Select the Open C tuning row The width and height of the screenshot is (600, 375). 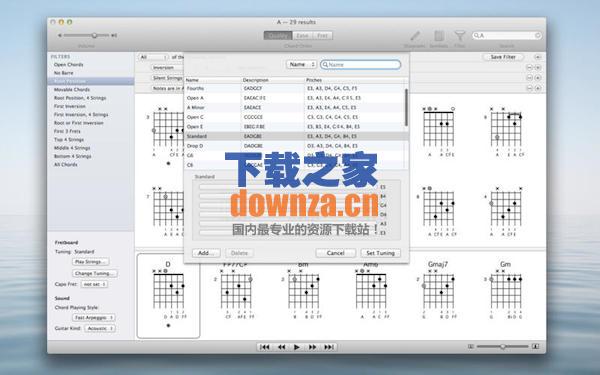tap(294, 117)
